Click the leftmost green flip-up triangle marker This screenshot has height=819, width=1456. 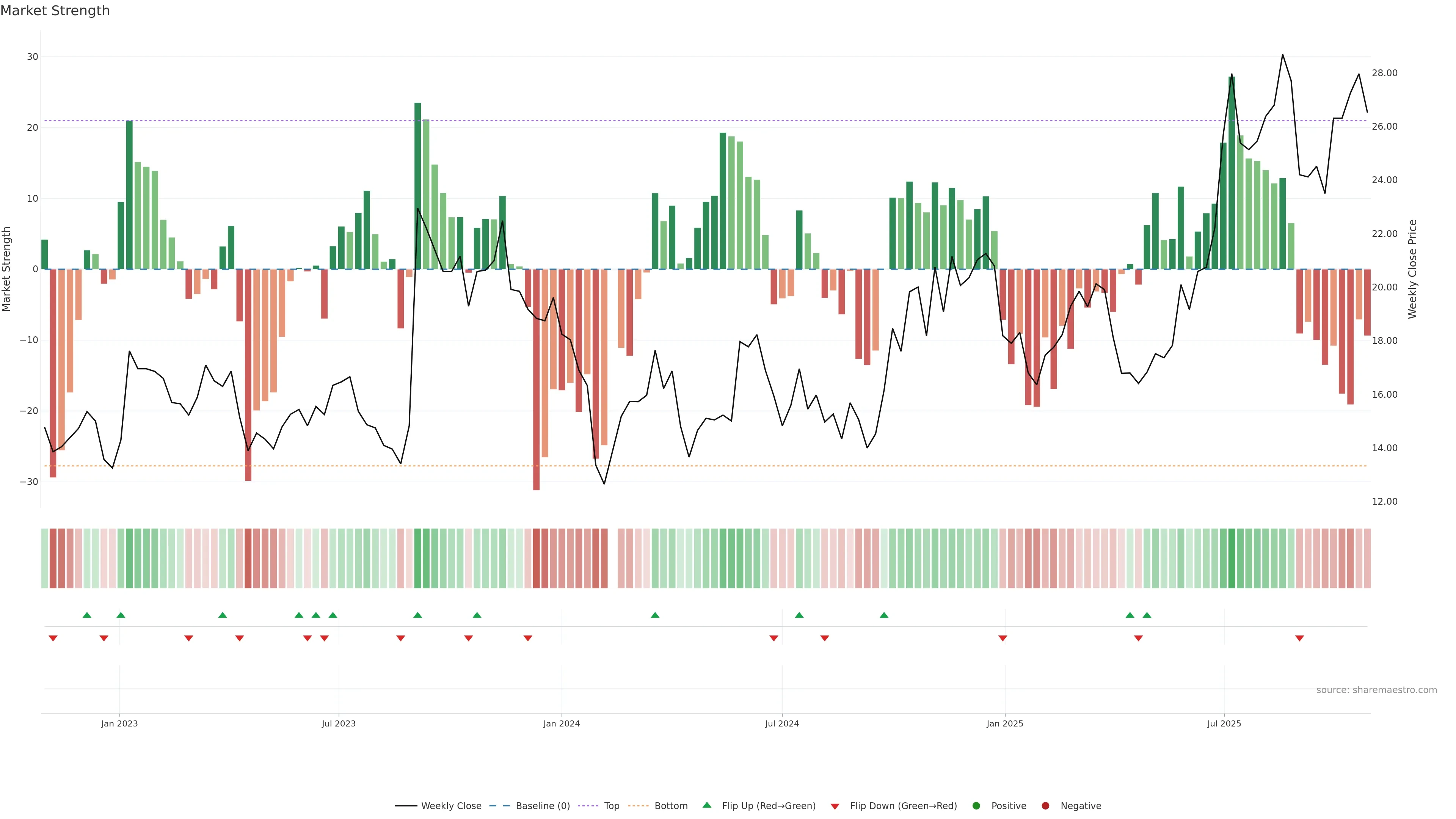pos(86,615)
